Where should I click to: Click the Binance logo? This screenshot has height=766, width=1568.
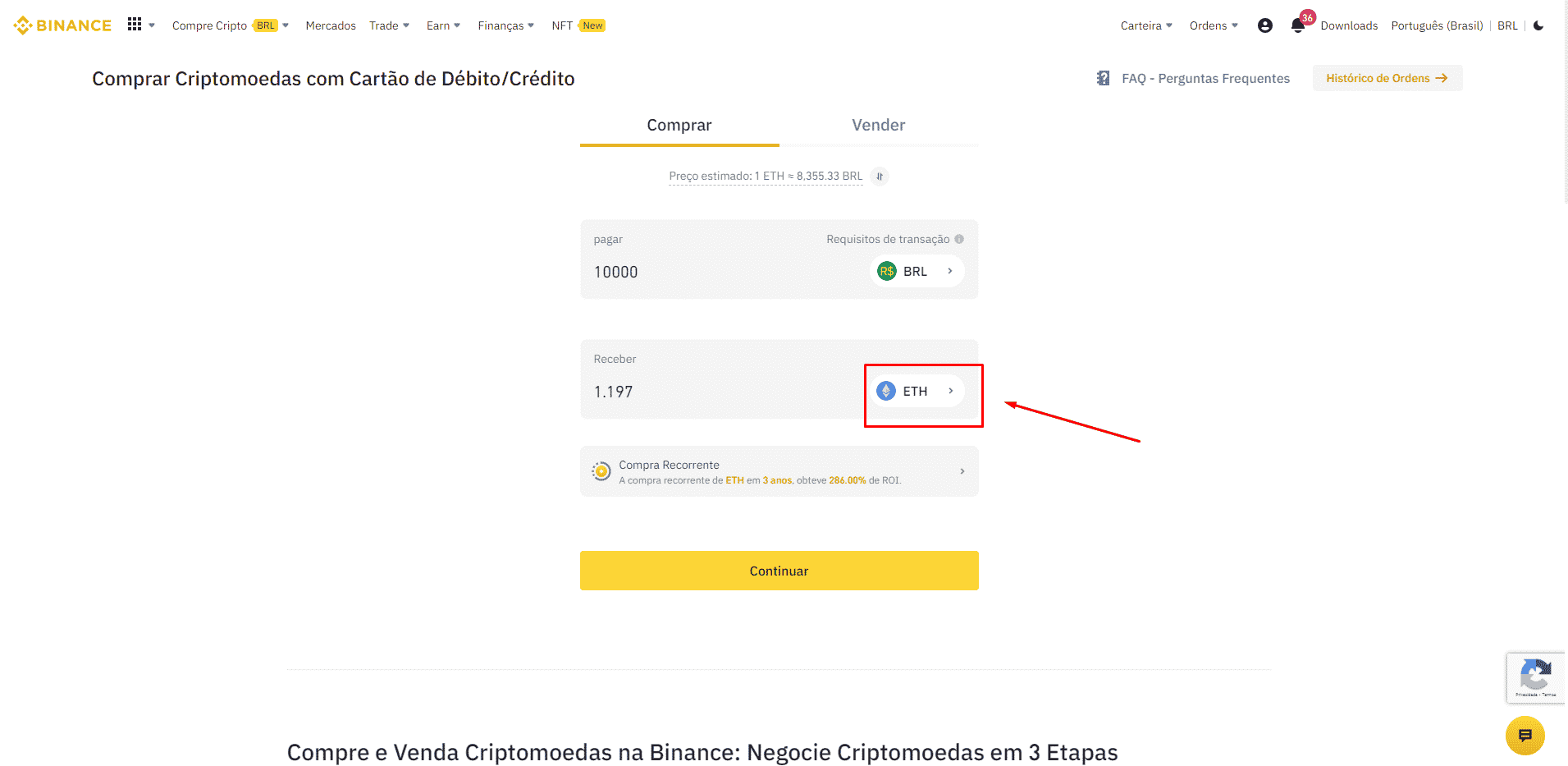click(62, 25)
